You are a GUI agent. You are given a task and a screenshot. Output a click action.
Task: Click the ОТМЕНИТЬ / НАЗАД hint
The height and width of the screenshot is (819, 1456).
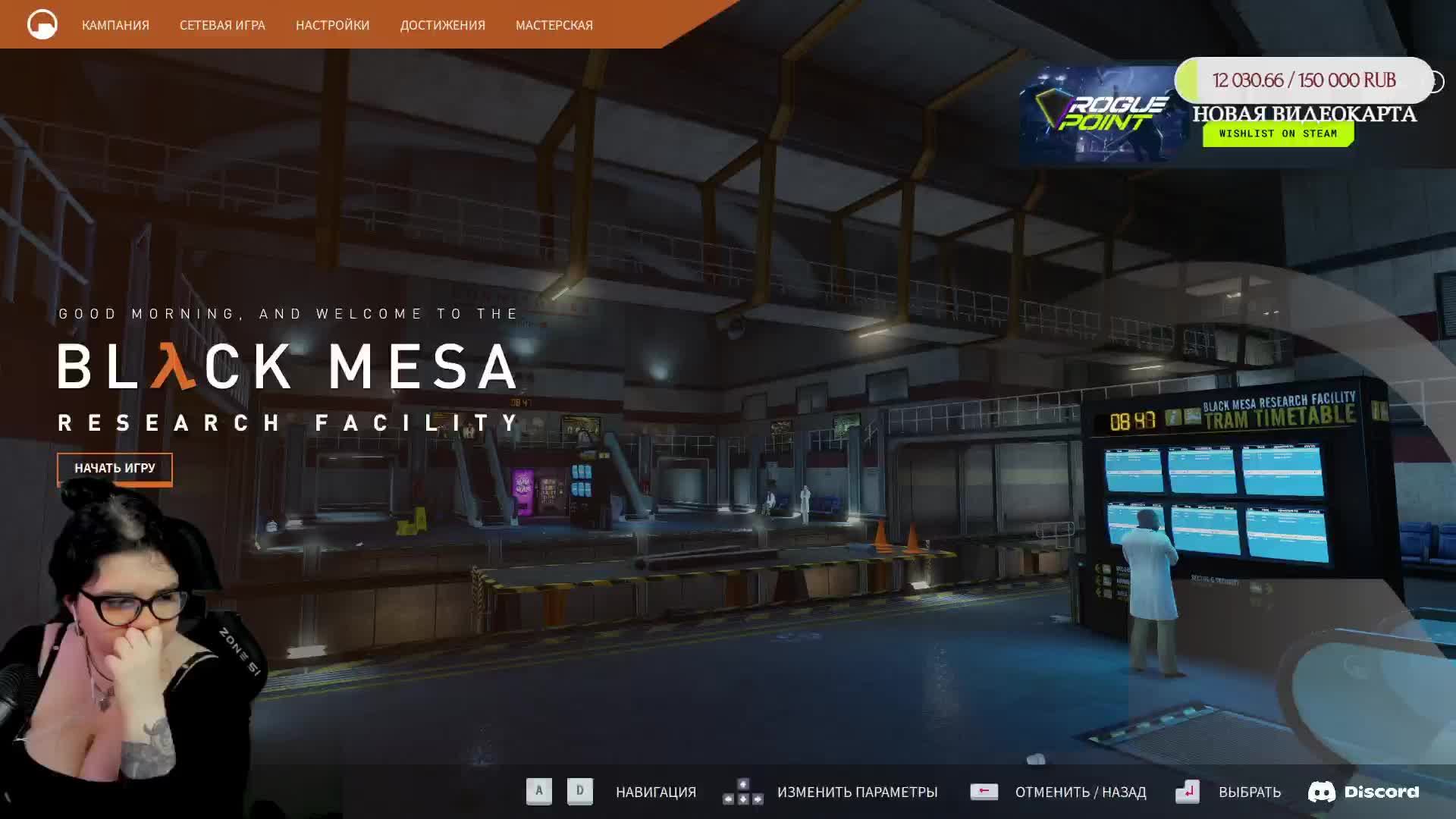[1080, 792]
